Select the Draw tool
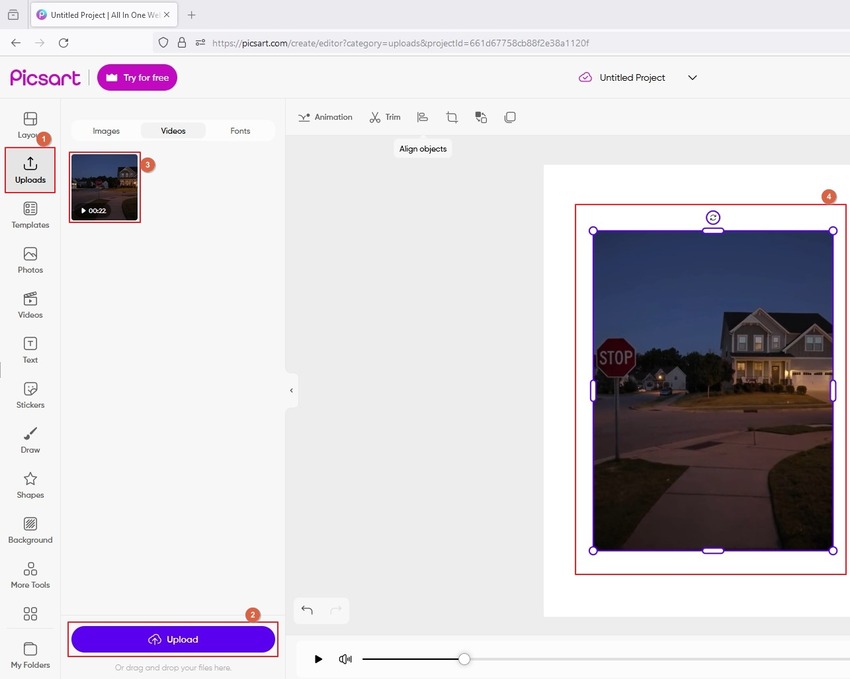The width and height of the screenshot is (850, 679). tap(30, 440)
